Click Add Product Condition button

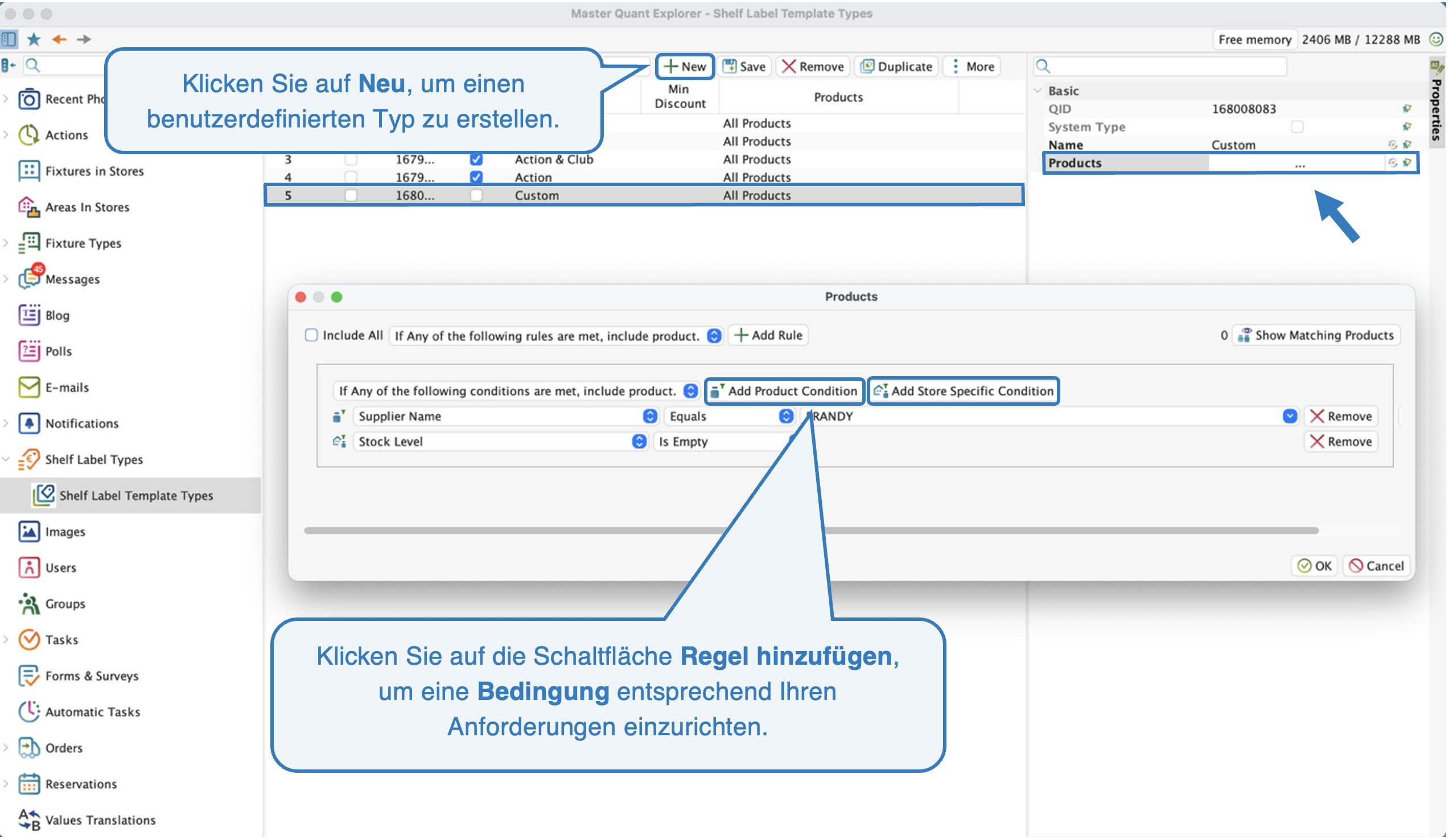click(x=785, y=391)
